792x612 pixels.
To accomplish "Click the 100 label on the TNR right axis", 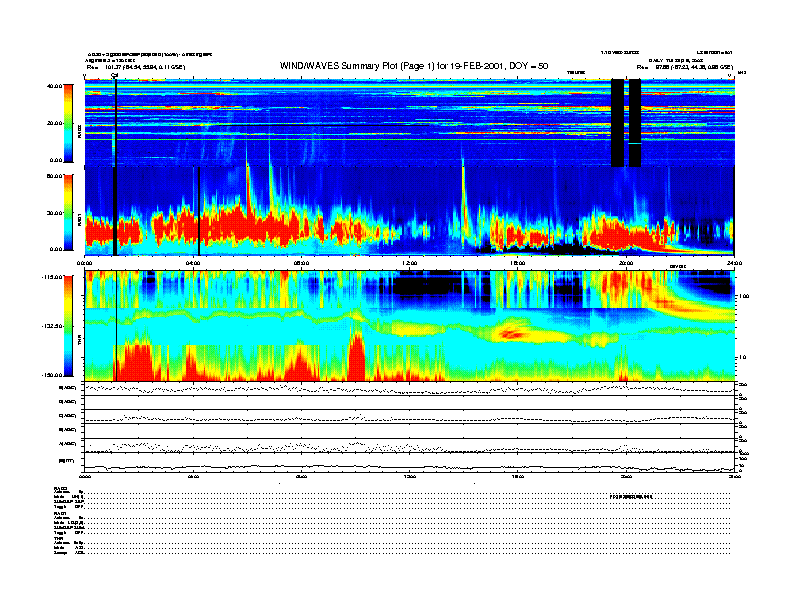I will point(743,296).
